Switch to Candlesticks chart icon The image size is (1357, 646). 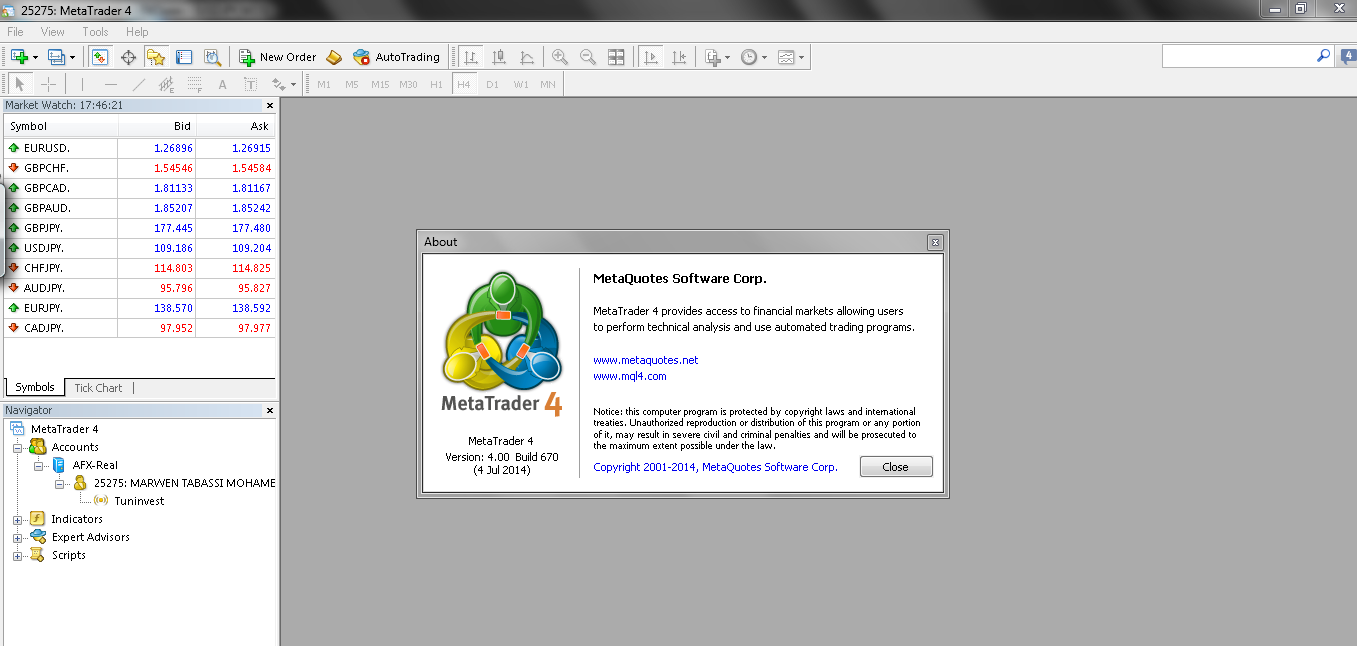(x=499, y=57)
